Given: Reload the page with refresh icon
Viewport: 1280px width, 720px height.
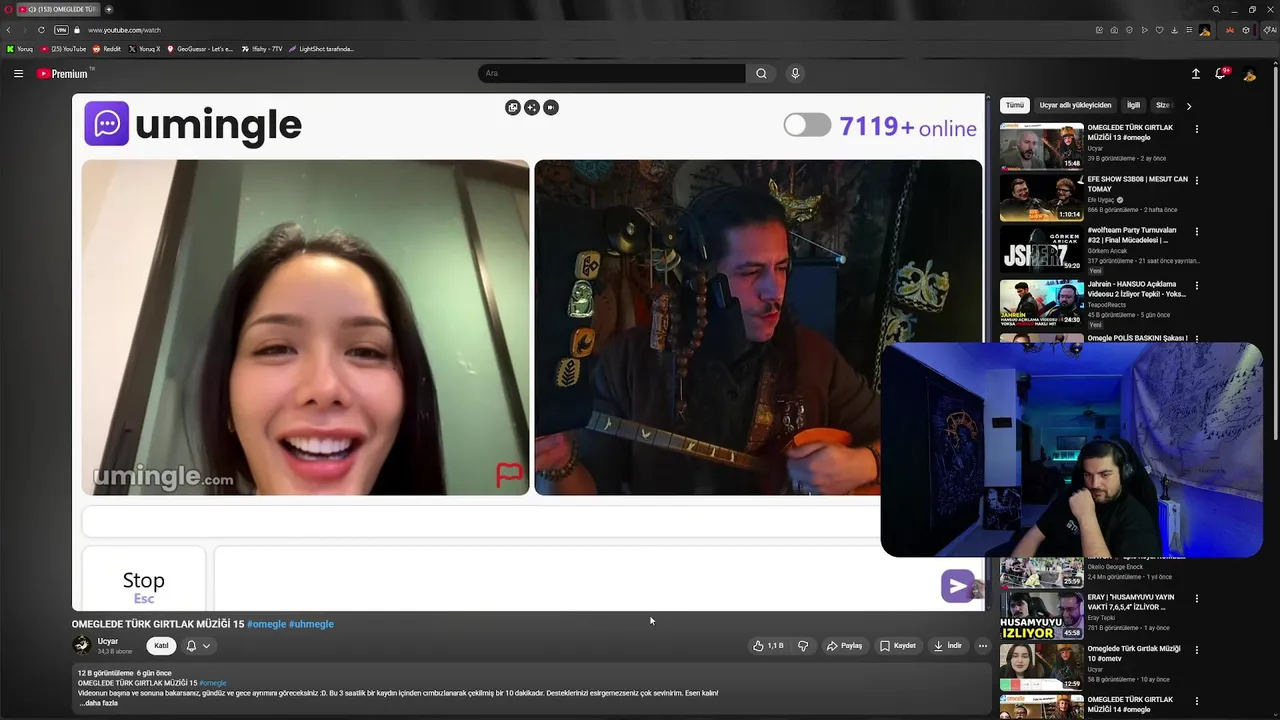Looking at the screenshot, I should pos(41,30).
